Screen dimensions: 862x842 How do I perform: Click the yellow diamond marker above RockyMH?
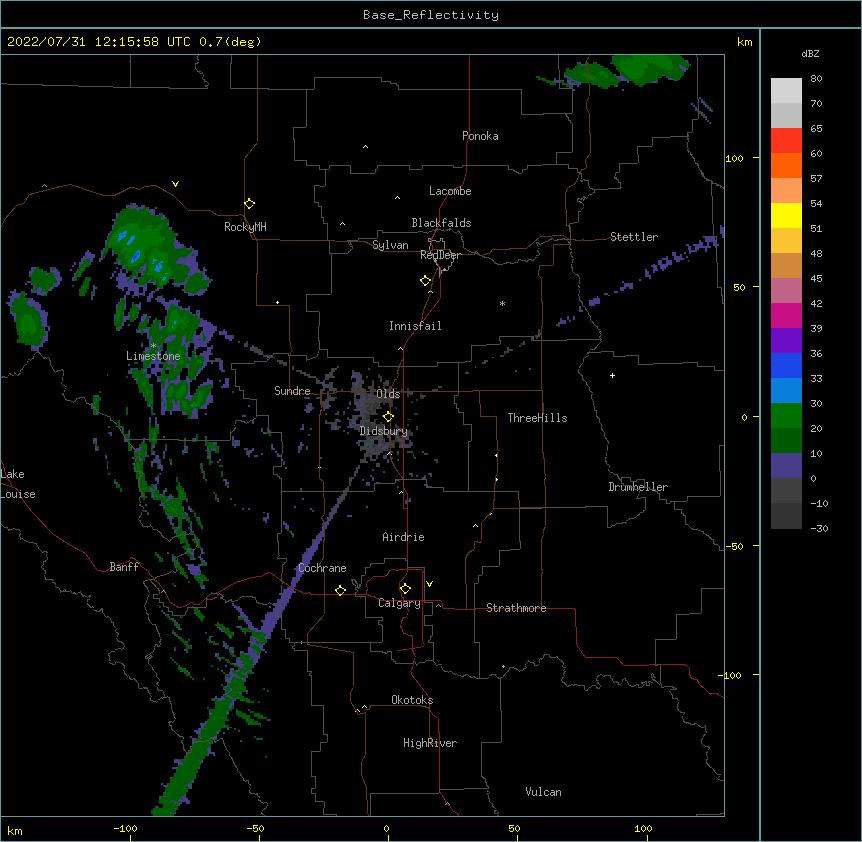[x=249, y=204]
